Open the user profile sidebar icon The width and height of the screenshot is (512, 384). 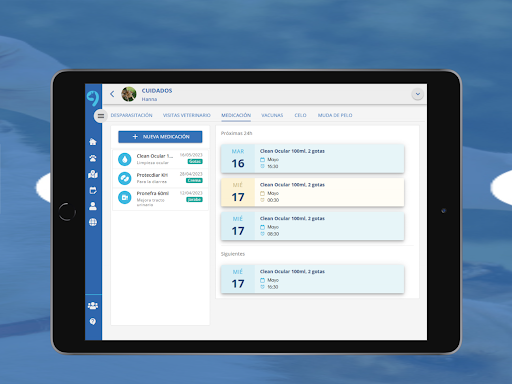pyautogui.click(x=93, y=206)
